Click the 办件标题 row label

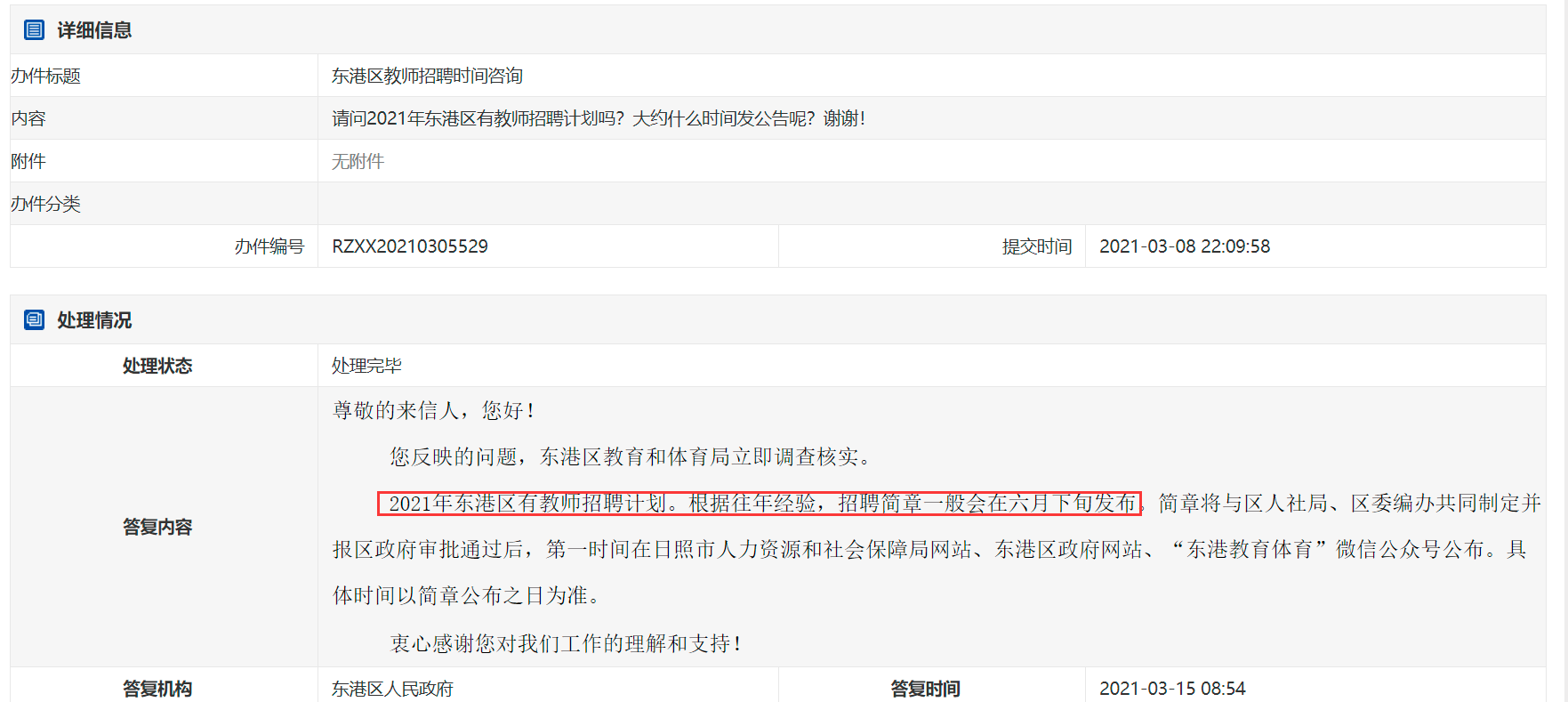tap(46, 77)
